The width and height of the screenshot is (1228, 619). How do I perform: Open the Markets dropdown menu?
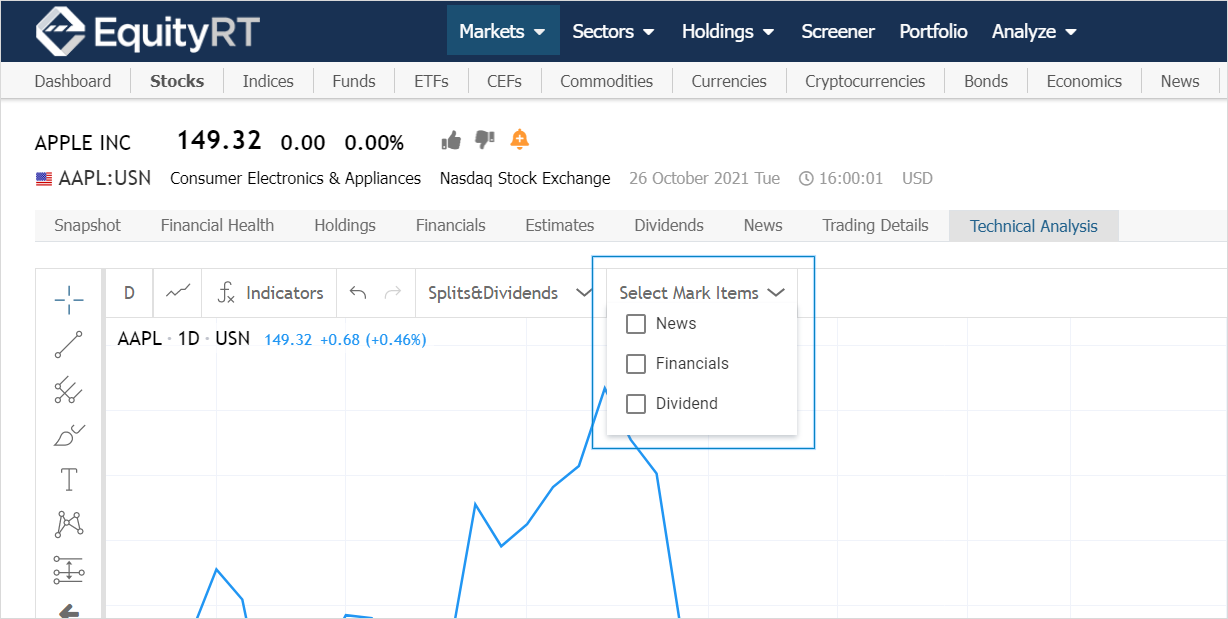tap(503, 31)
